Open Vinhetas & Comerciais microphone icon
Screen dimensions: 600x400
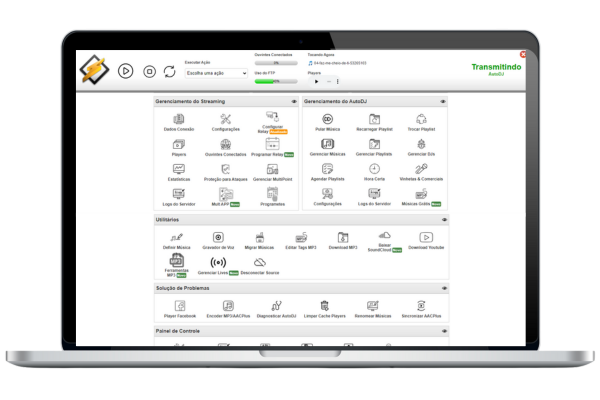(421, 168)
